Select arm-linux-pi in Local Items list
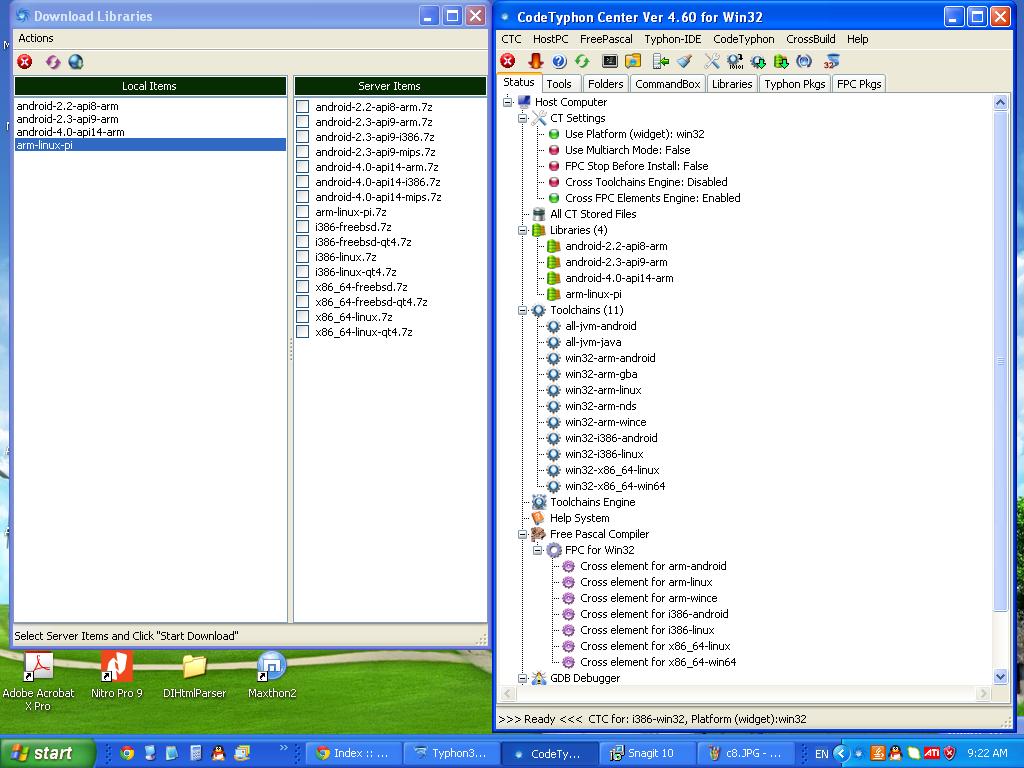Viewport: 1024px width, 768px height. pos(150,145)
